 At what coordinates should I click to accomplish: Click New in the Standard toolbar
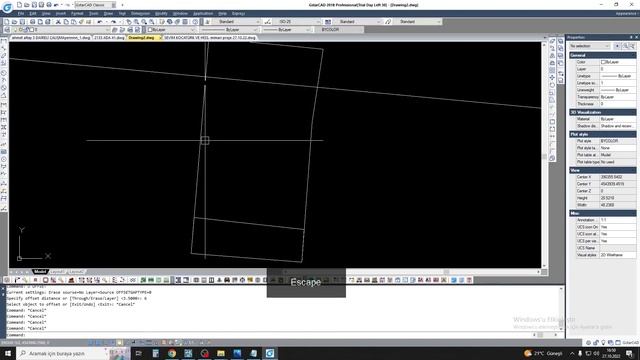pos(6,22)
